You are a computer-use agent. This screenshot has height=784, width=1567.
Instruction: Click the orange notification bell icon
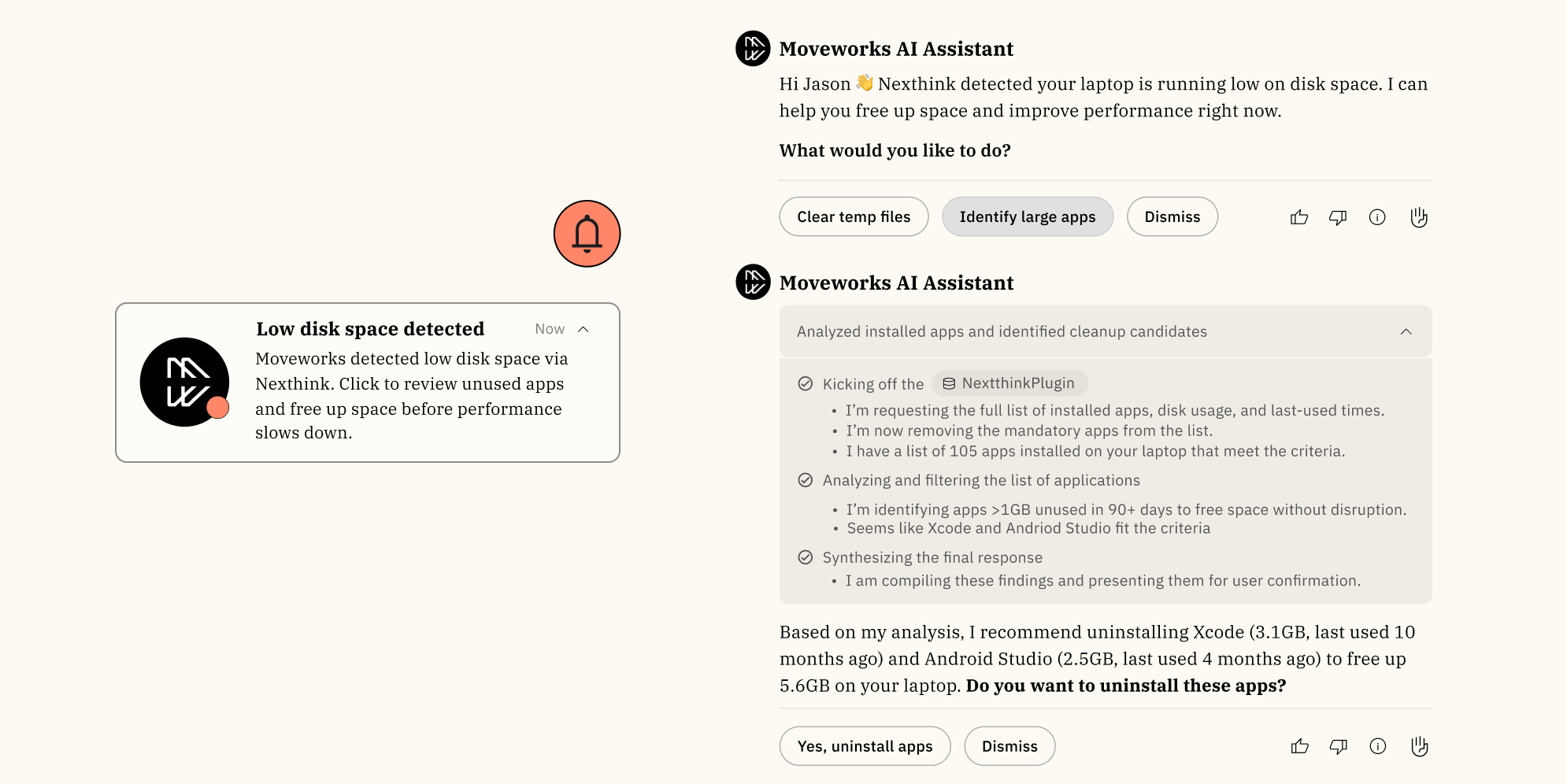click(x=587, y=234)
